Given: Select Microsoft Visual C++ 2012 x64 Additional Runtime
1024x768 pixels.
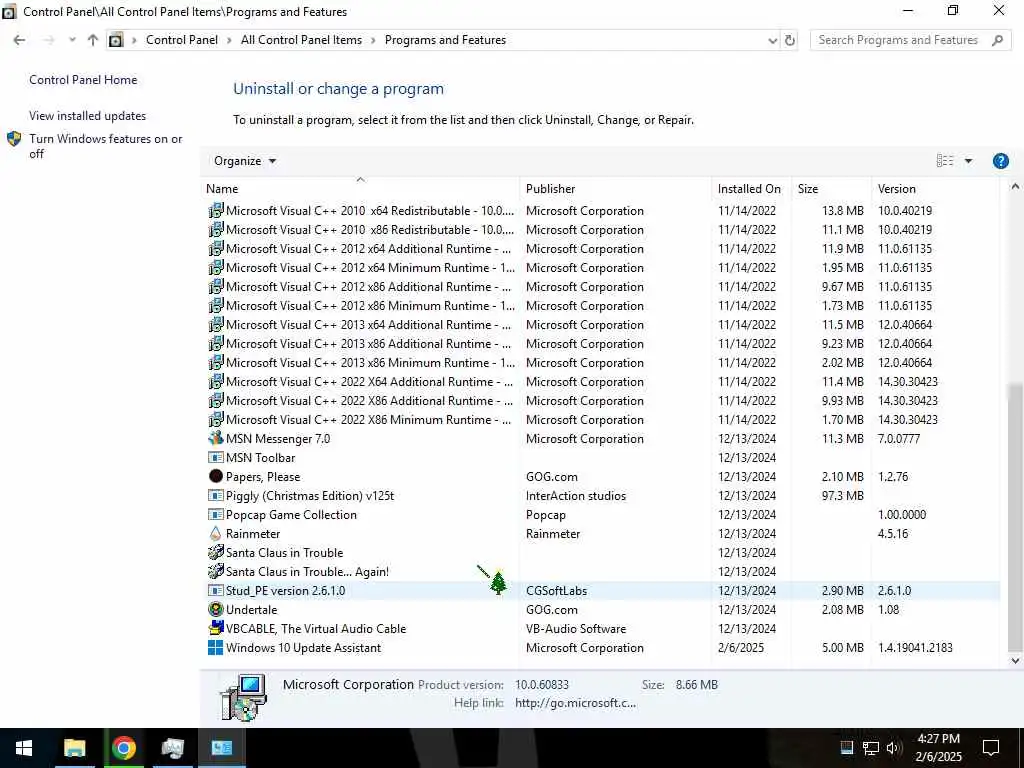Looking at the screenshot, I should 368,248.
